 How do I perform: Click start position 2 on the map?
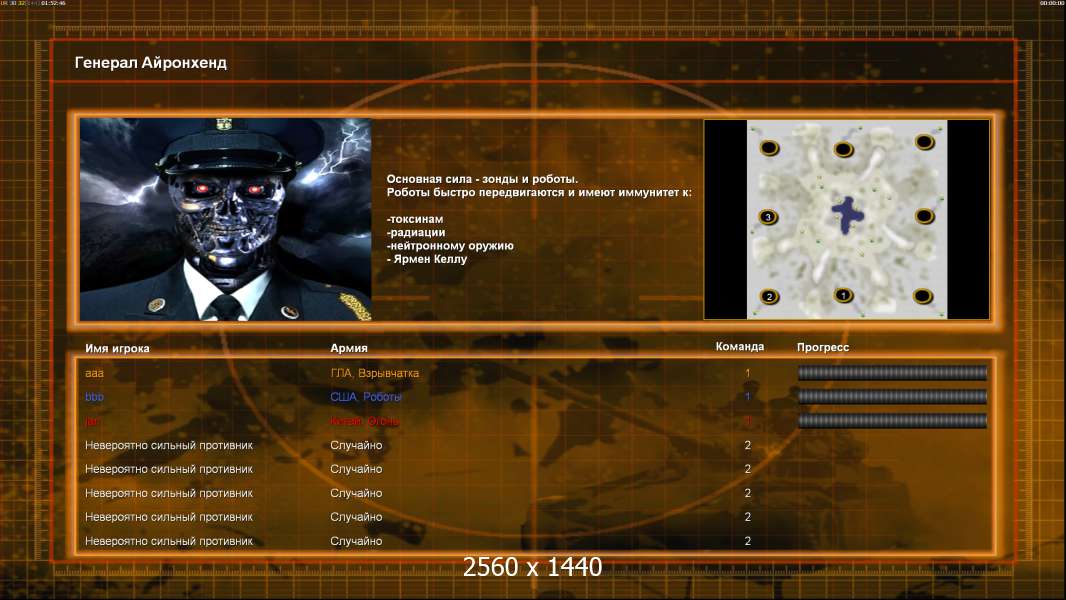(770, 297)
